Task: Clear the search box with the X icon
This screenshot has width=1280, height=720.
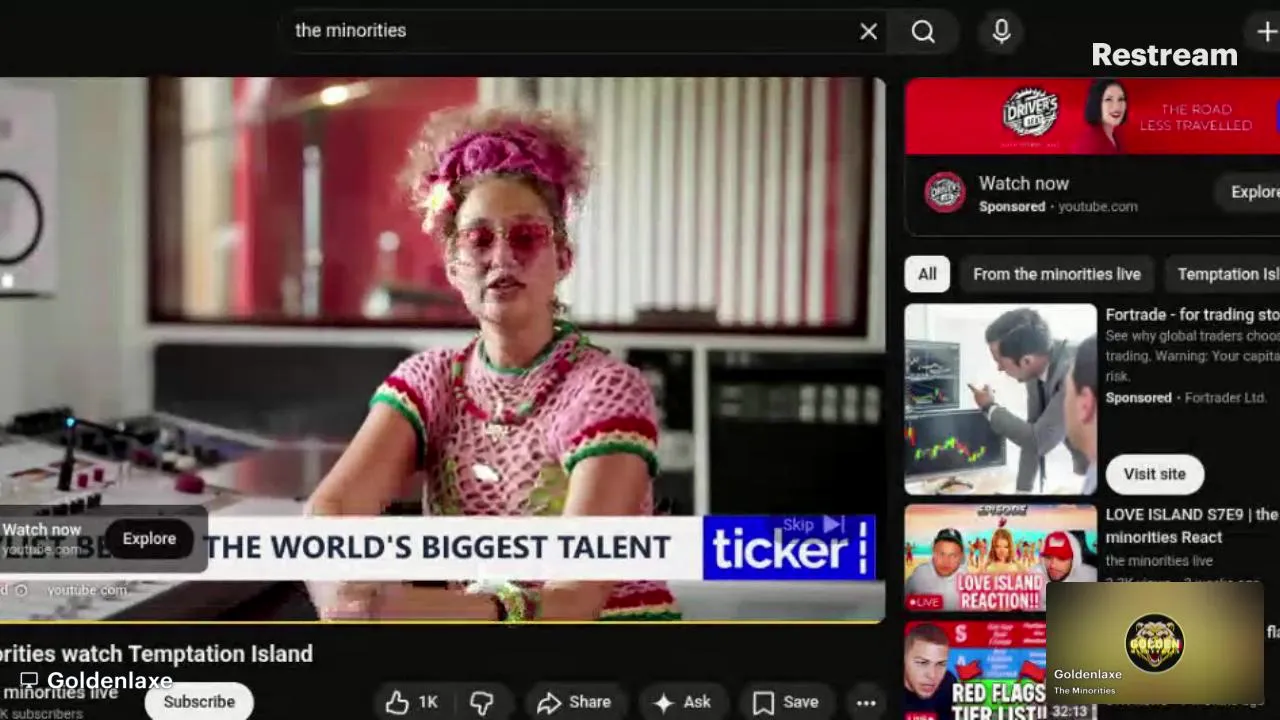Action: [x=868, y=32]
